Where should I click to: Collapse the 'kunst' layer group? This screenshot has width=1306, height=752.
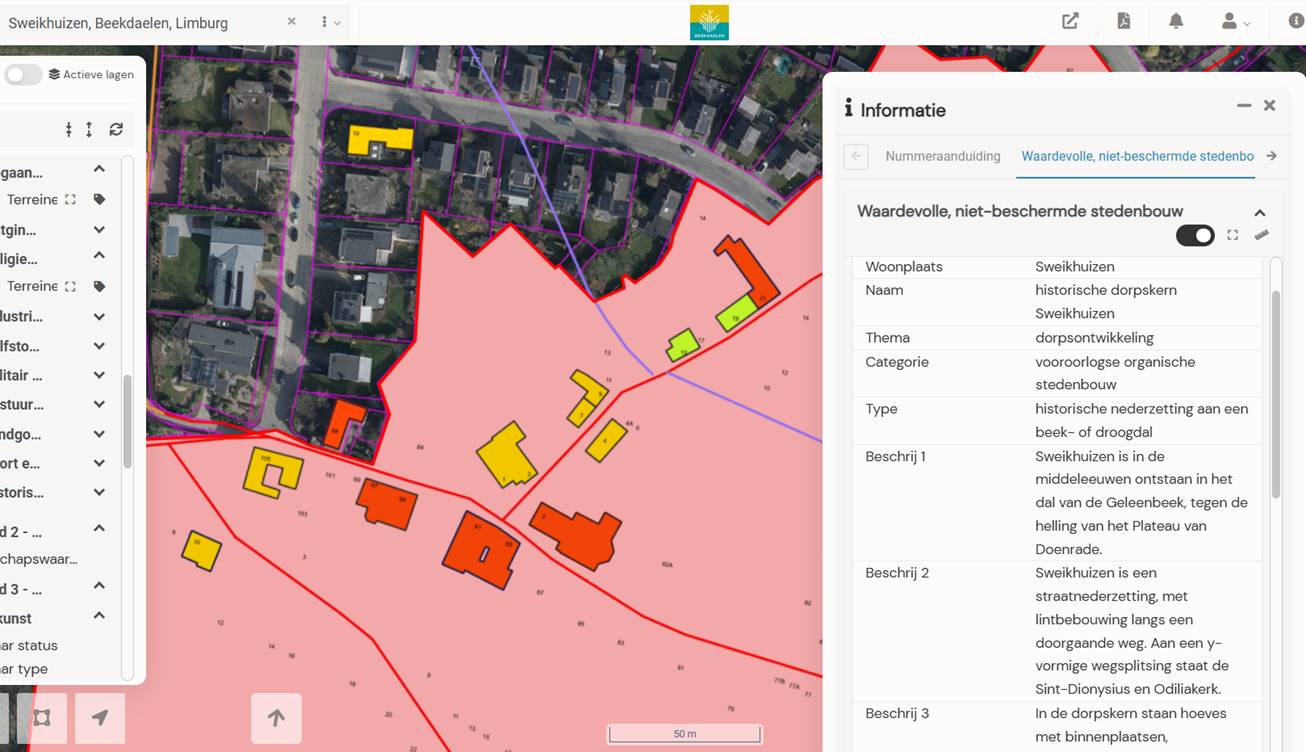coord(99,616)
